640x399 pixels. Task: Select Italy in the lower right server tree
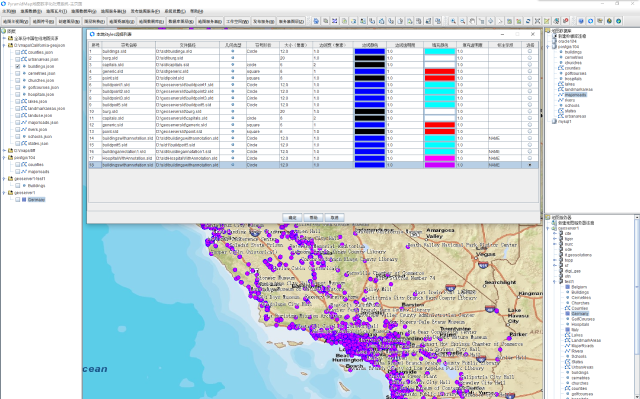[x=575, y=330]
